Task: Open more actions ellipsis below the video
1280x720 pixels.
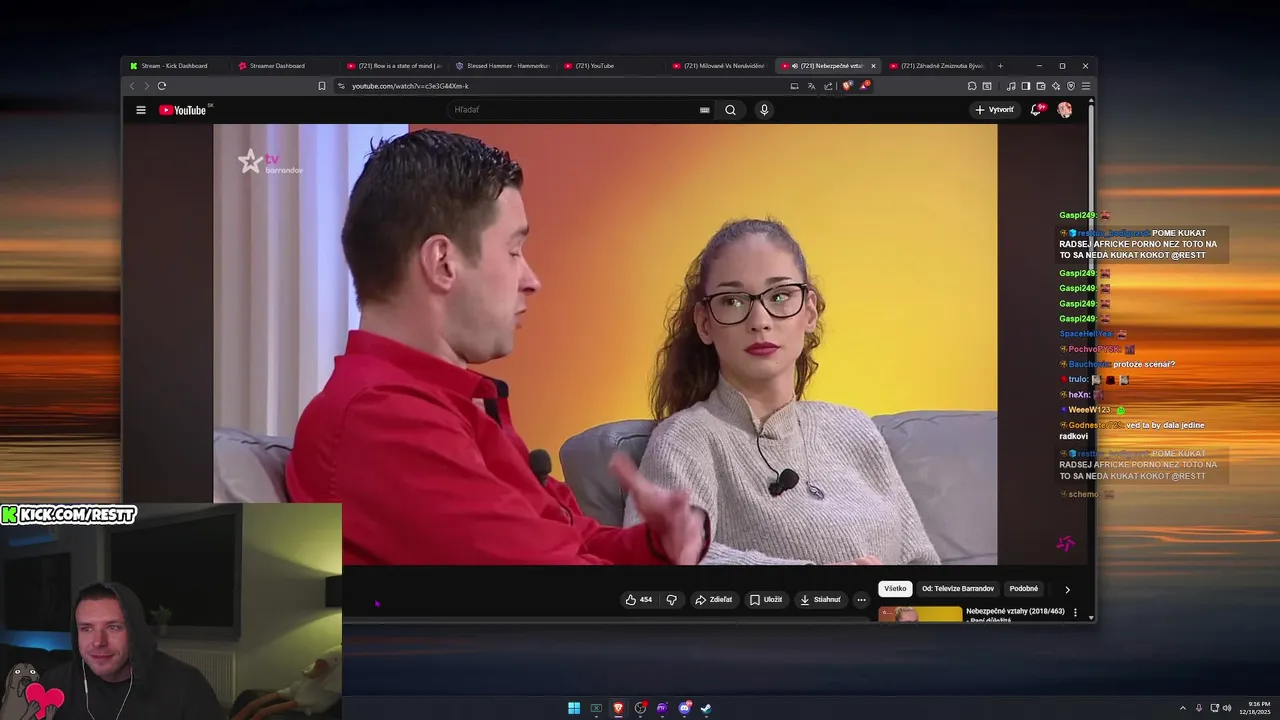Action: coord(861,600)
